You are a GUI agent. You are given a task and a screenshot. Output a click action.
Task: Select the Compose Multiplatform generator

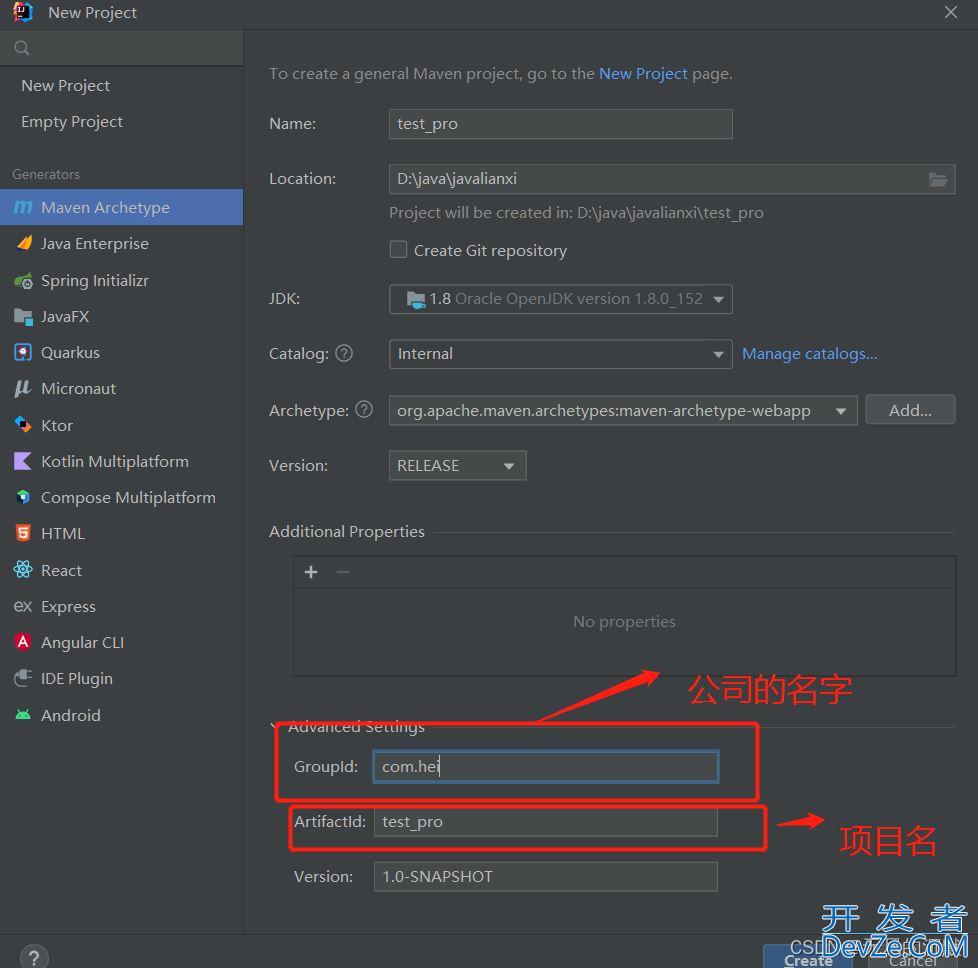click(122, 497)
